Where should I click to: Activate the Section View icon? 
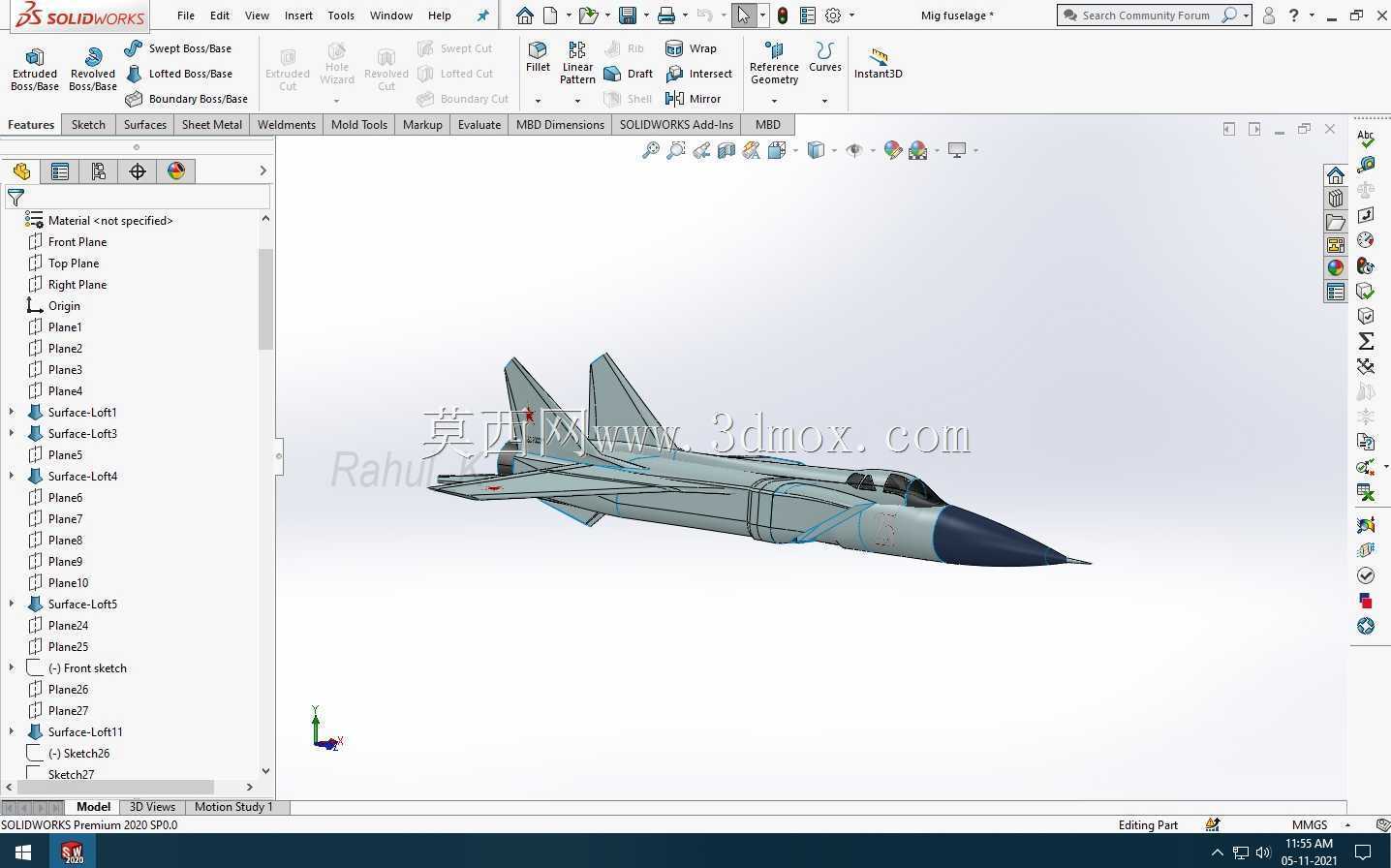pyautogui.click(x=726, y=150)
